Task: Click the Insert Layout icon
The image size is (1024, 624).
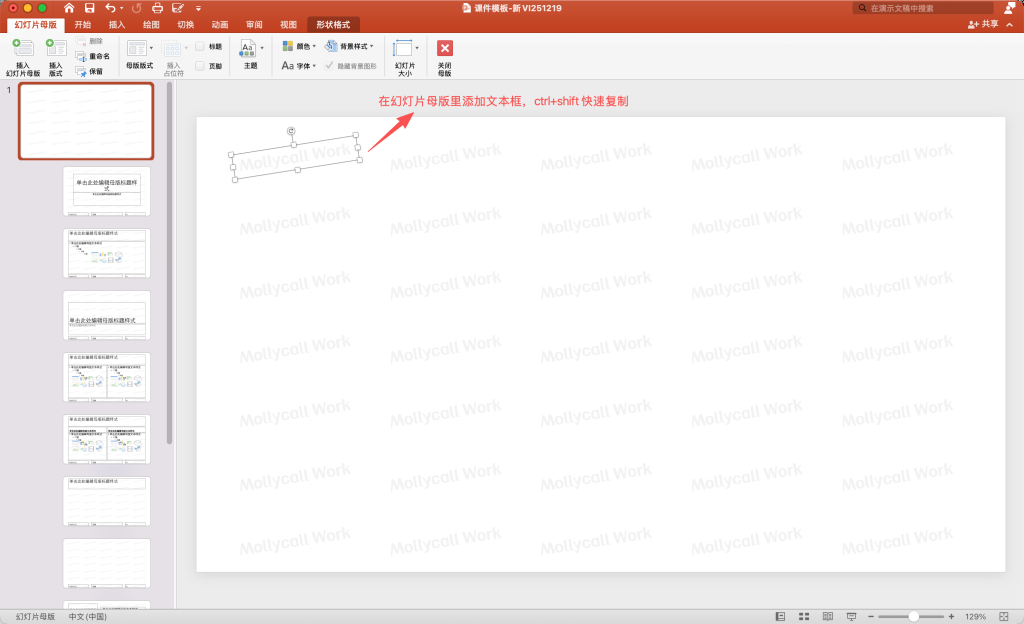Action: click(56, 48)
